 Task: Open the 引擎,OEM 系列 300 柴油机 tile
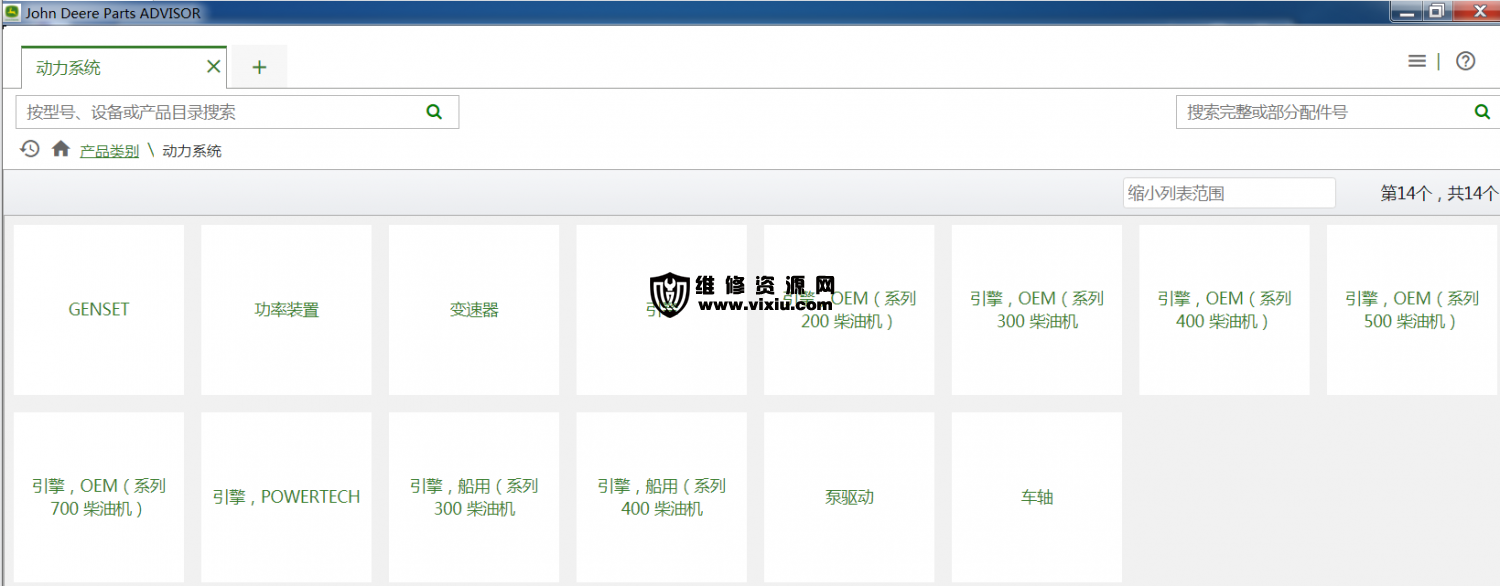pyautogui.click(x=1037, y=310)
